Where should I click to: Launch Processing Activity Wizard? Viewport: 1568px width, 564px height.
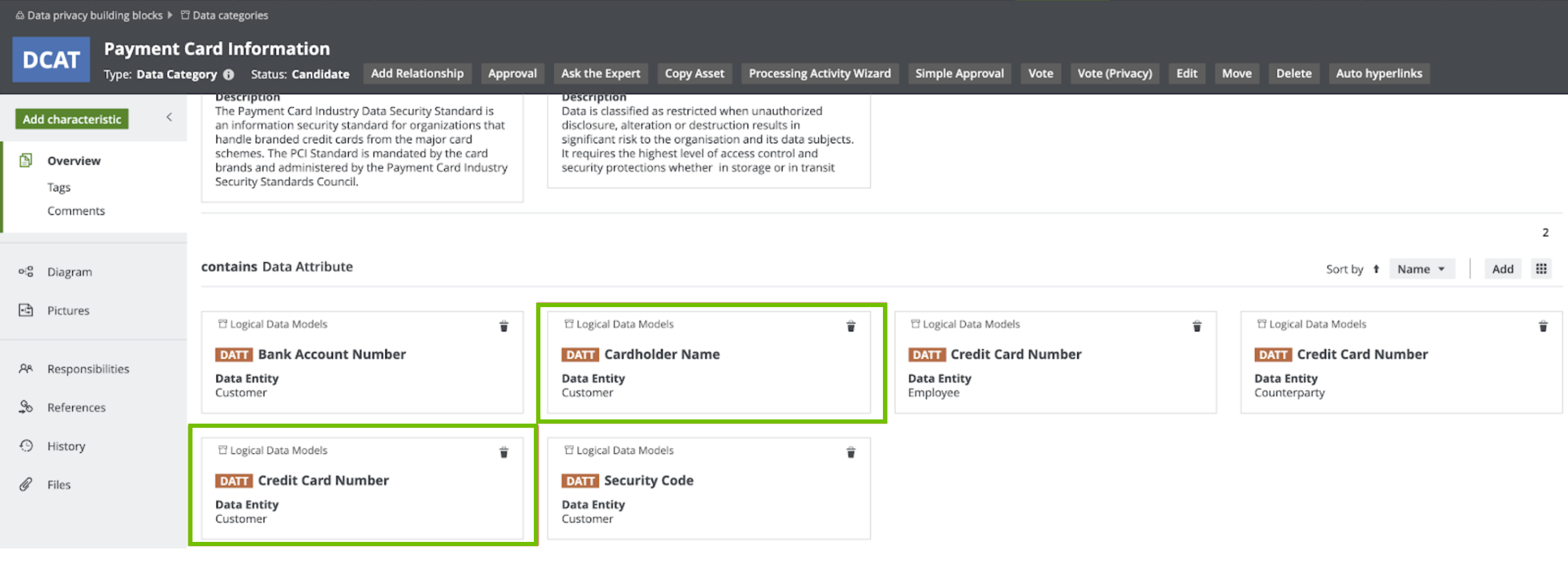(820, 73)
